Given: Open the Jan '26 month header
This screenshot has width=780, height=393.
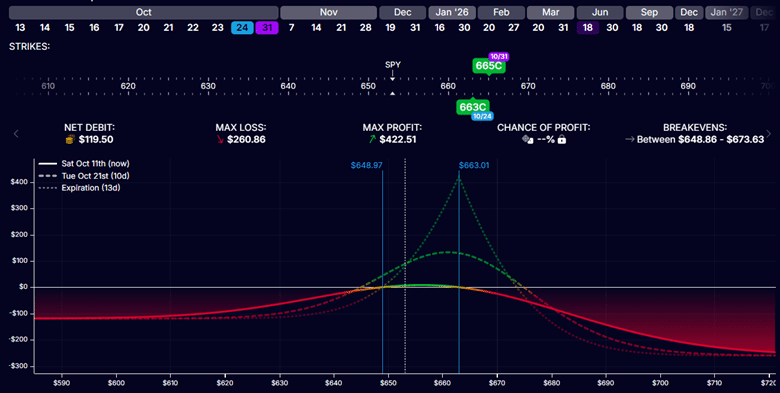Looking at the screenshot, I should pos(452,12).
